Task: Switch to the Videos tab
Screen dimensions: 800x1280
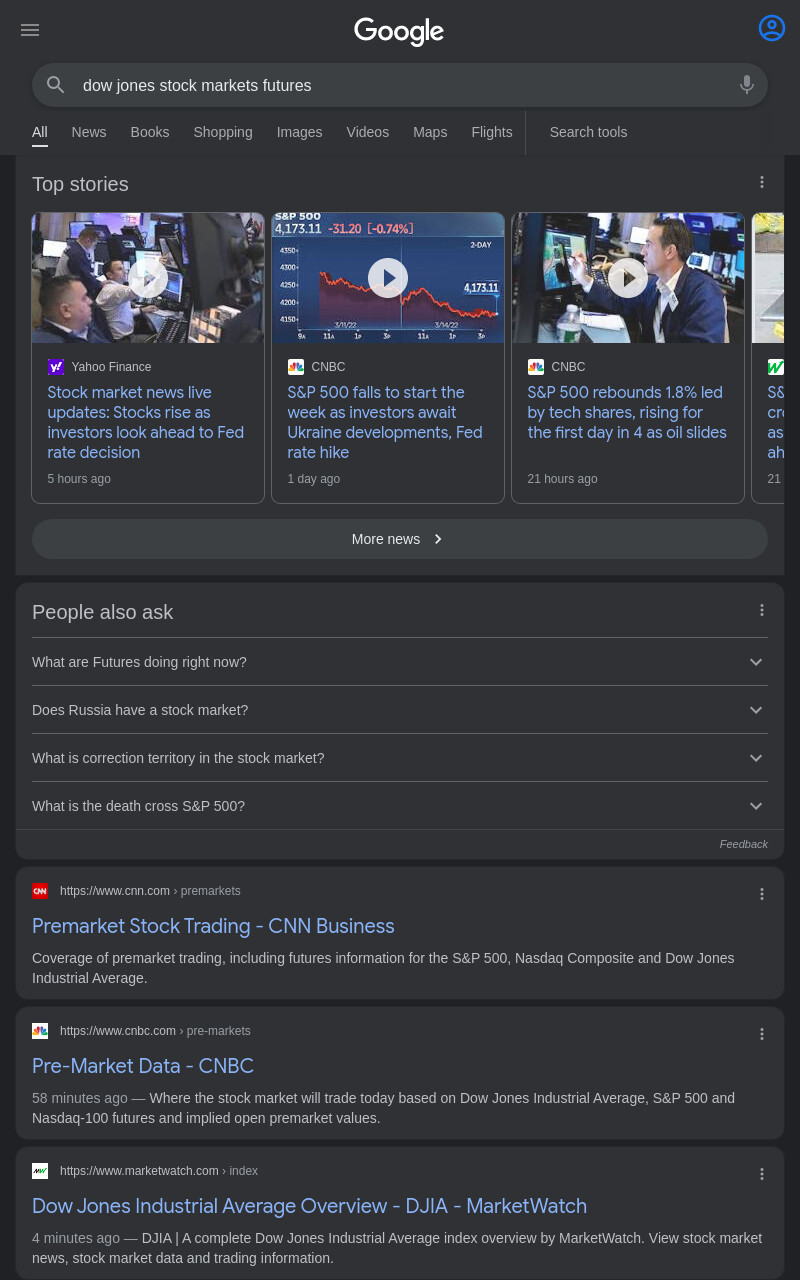Action: [x=368, y=132]
